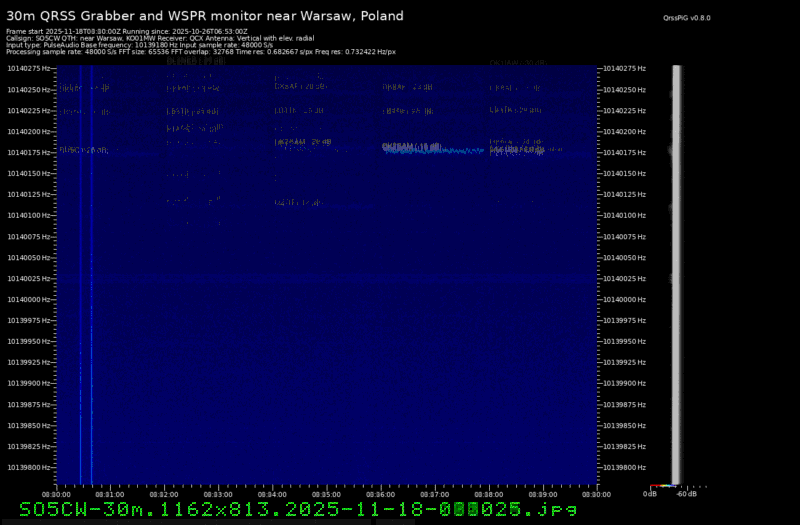This screenshot has width=800, height=525.
Task: Click '10140150 Hz' on the right frequency axis
Action: (624, 173)
